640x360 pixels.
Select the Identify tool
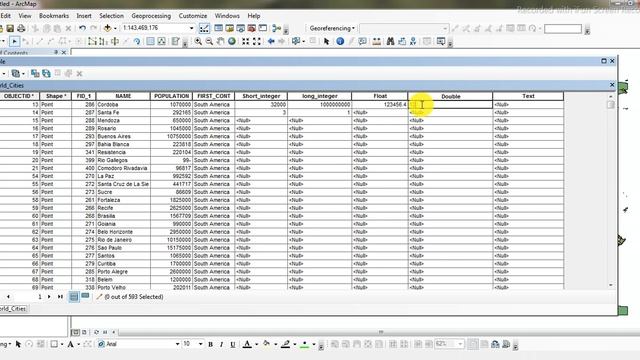[340, 41]
